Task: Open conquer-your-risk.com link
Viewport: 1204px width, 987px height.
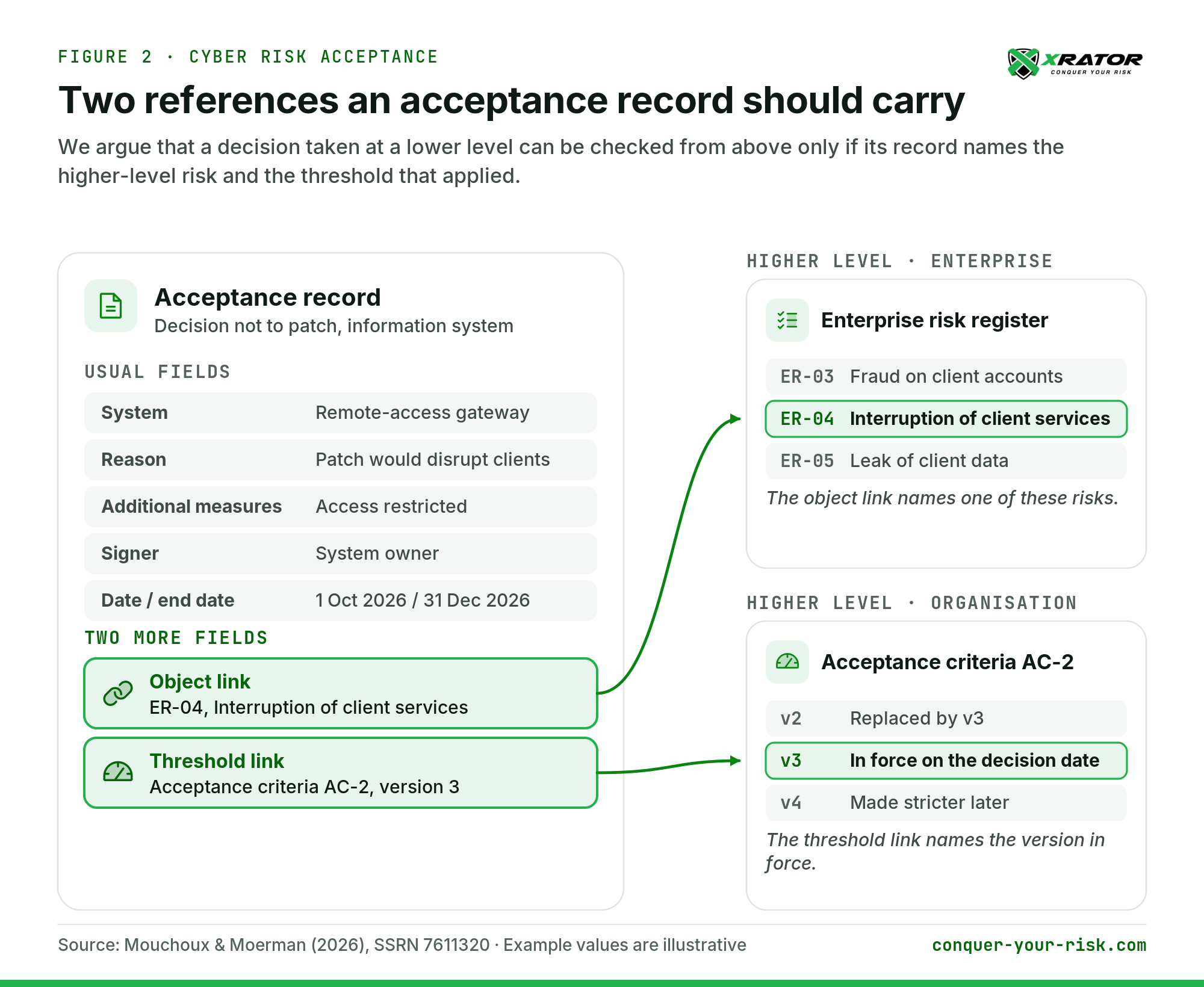Action: (x=1039, y=945)
